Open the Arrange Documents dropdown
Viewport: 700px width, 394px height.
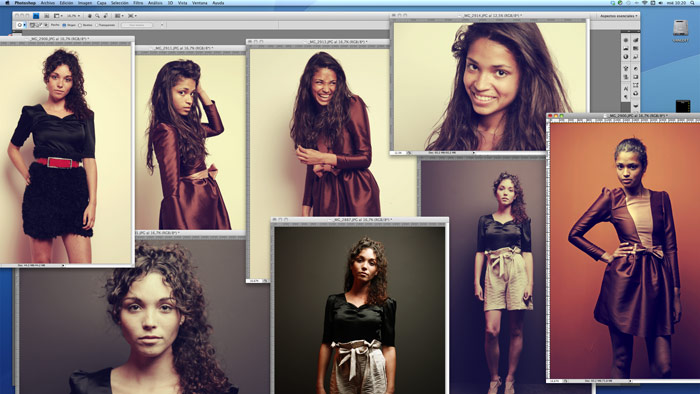[119, 16]
